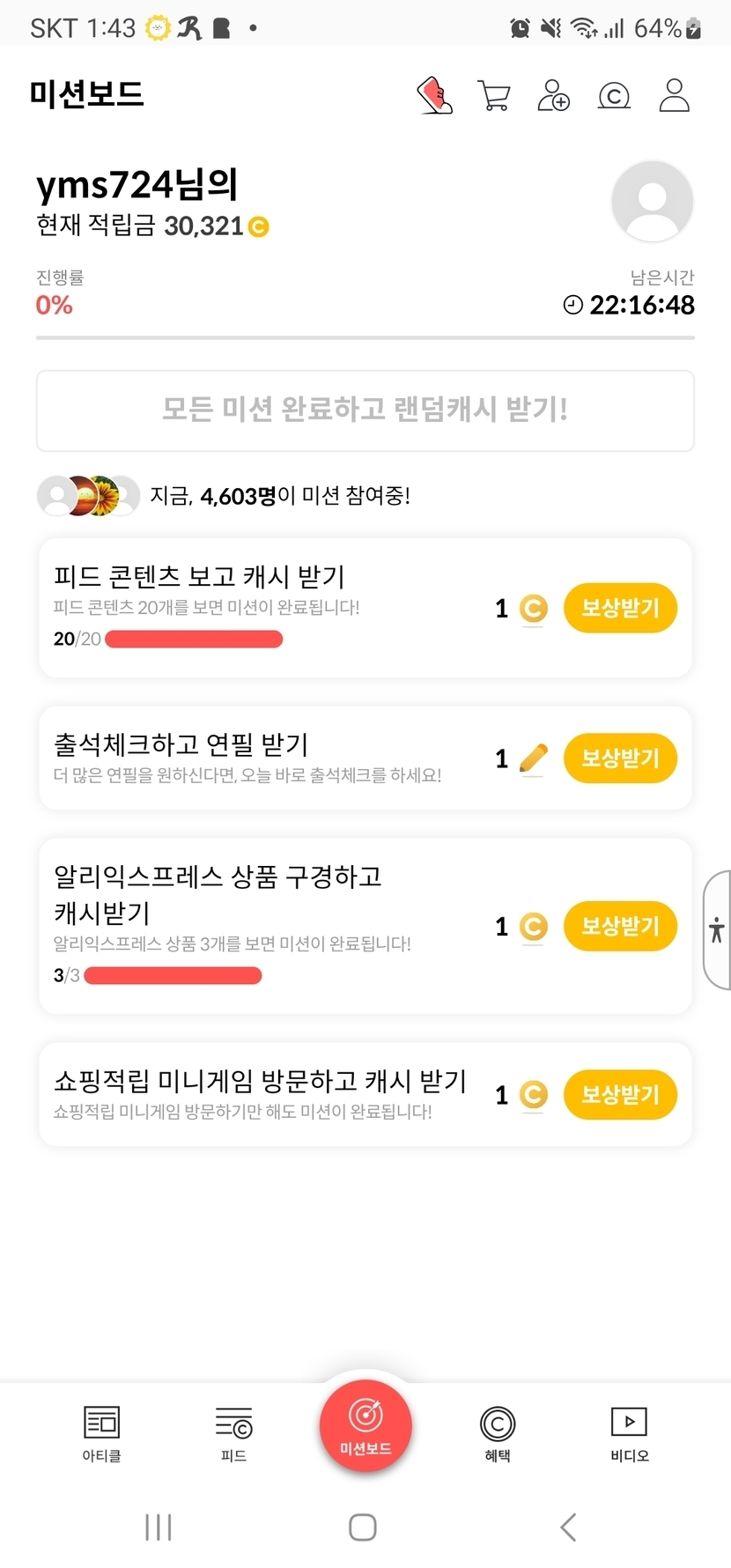This screenshot has width=731, height=1568.
Task: Claim reward for AliExpress browsing mission
Action: [x=620, y=926]
